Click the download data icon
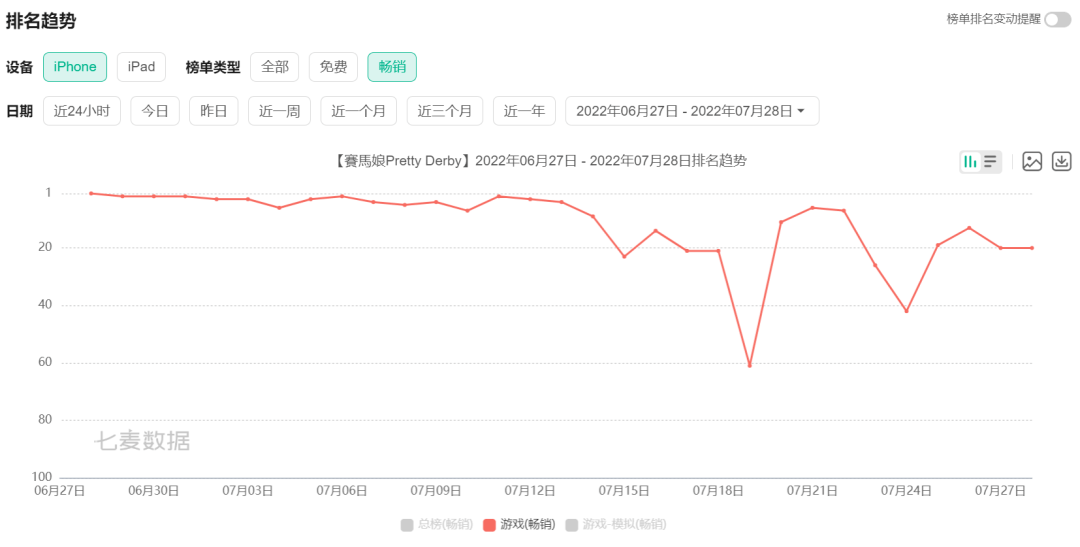The height and width of the screenshot is (547, 1080). click(1061, 162)
